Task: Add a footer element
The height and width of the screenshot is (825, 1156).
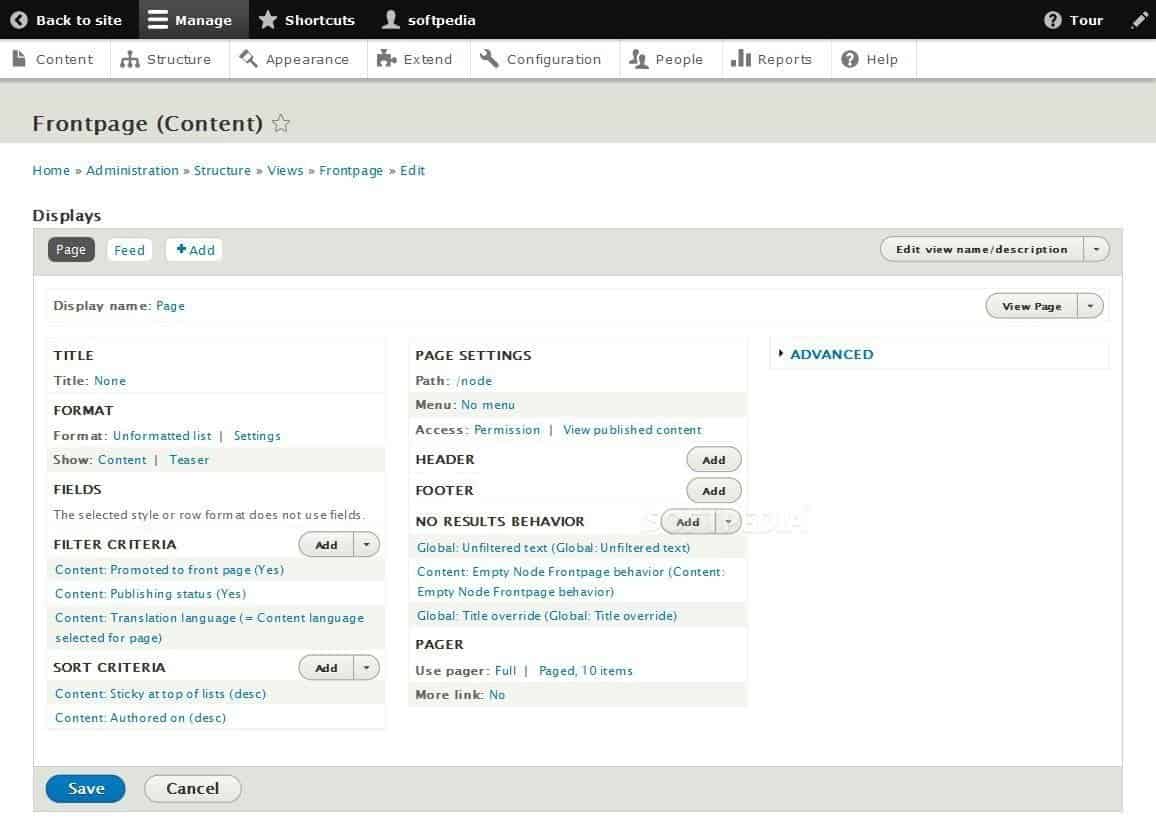Action: point(714,491)
